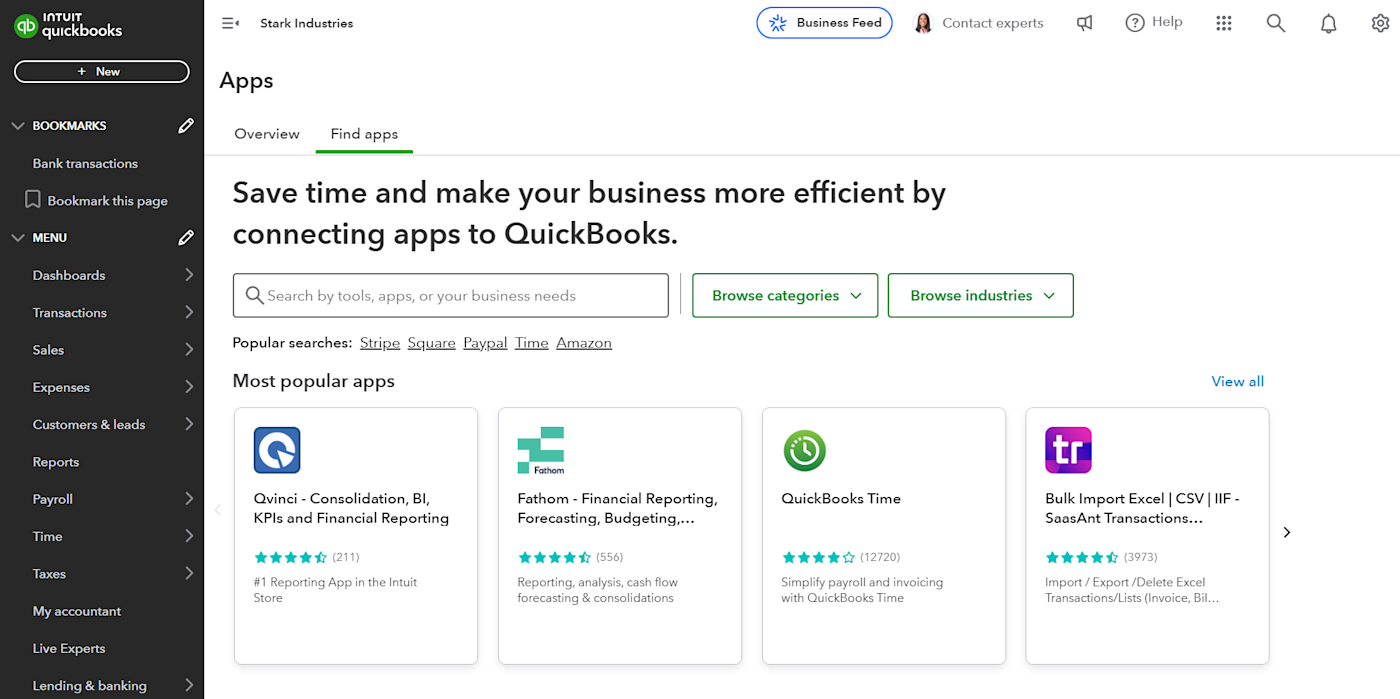Click the Stark Industries company name

[x=307, y=23]
